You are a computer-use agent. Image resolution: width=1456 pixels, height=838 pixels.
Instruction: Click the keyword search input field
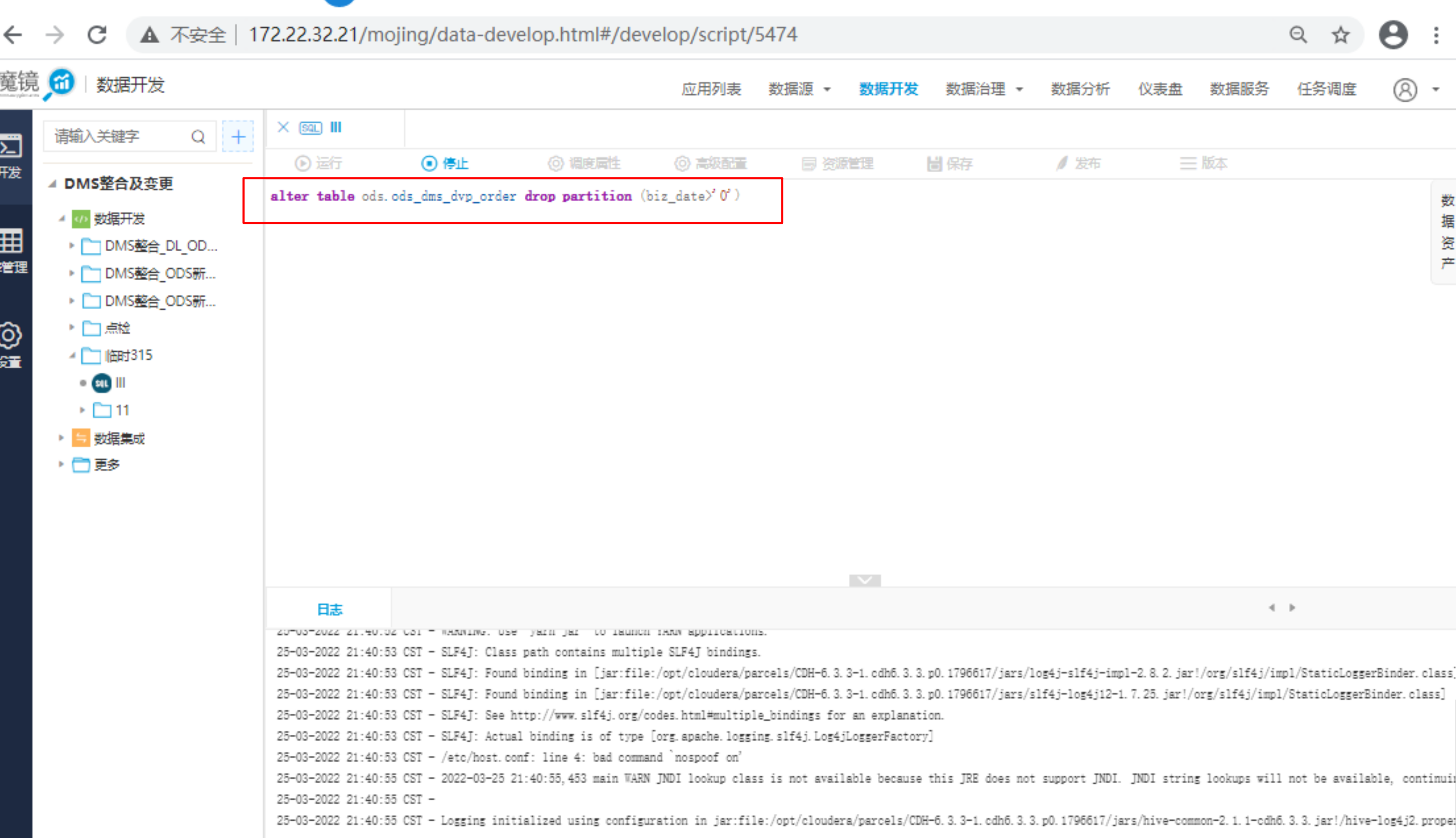118,137
